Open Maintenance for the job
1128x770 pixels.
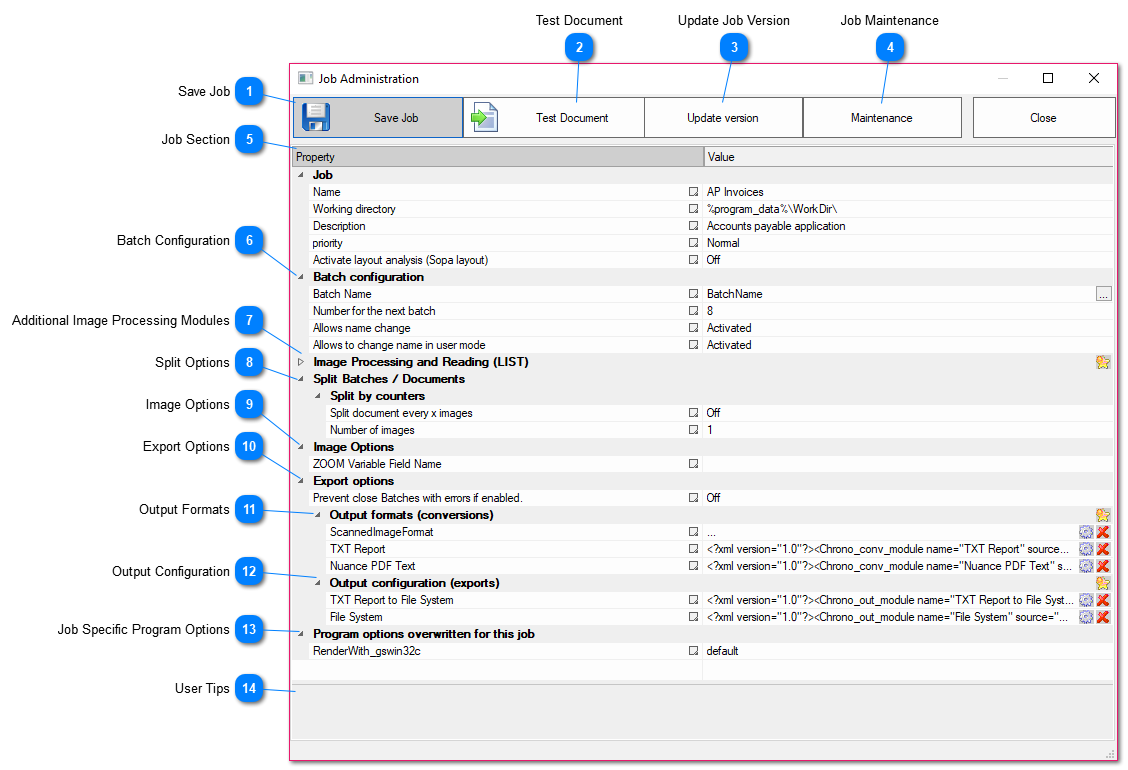[x=881, y=117]
